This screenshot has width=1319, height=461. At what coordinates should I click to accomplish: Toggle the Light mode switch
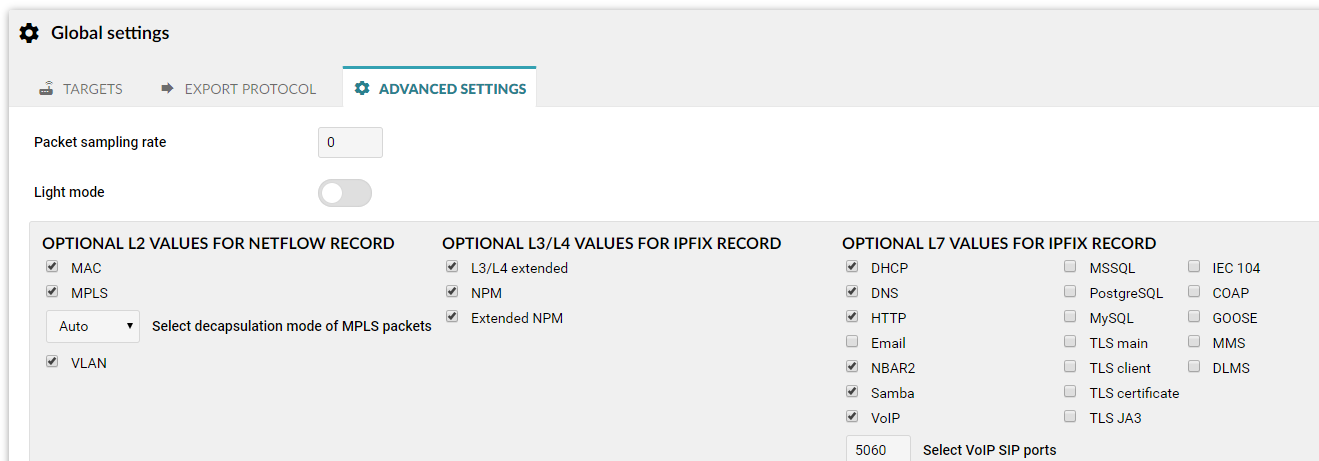click(345, 193)
